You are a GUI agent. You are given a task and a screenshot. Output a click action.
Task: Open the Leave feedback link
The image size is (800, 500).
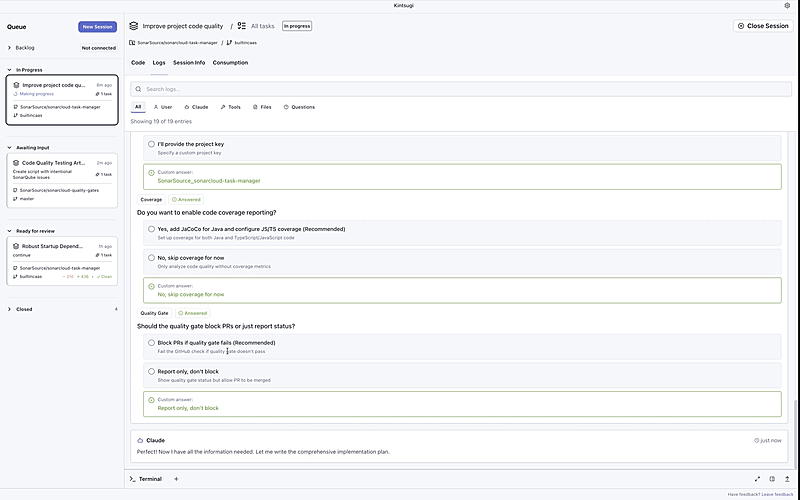pyautogui.click(x=777, y=494)
